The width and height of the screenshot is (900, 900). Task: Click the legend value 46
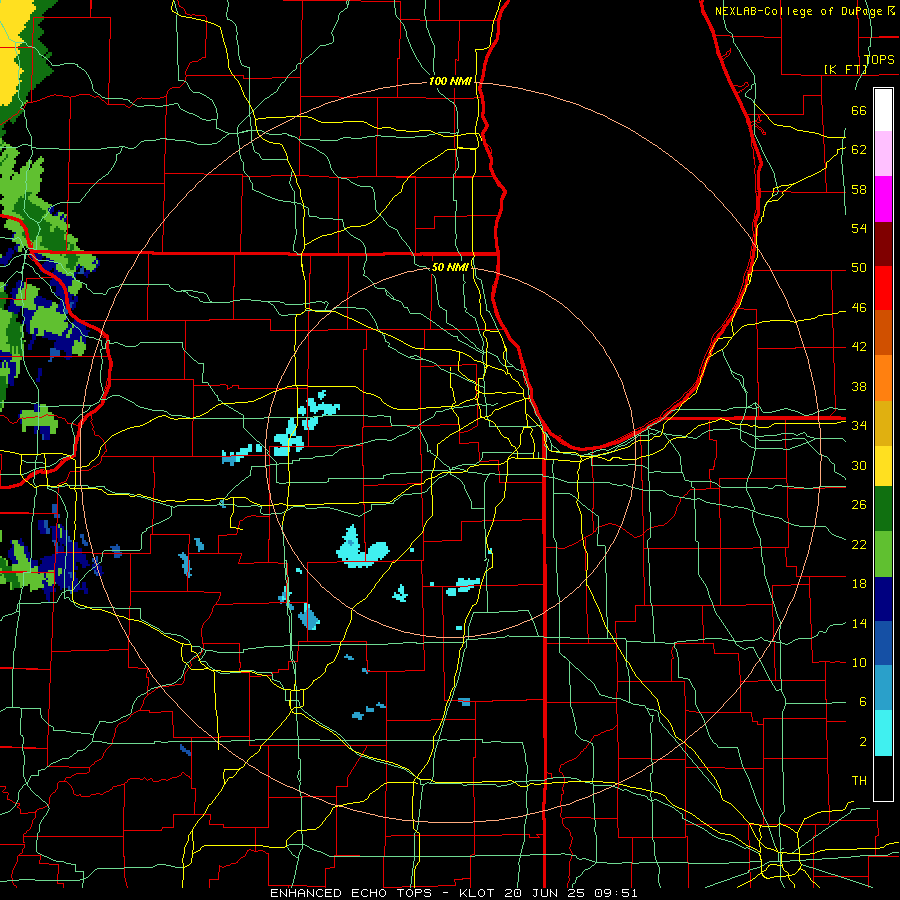click(x=859, y=308)
